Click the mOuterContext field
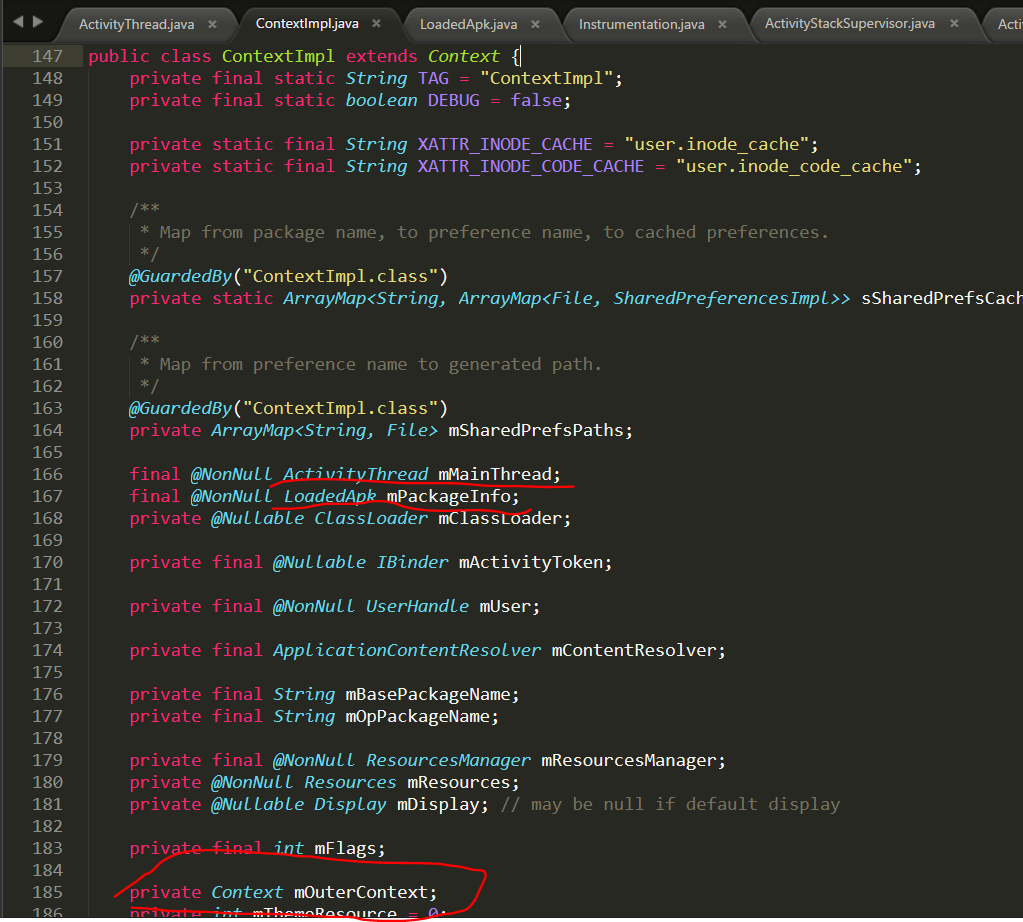Screen dimensions: 1023x922 pyautogui.click(x=361, y=893)
